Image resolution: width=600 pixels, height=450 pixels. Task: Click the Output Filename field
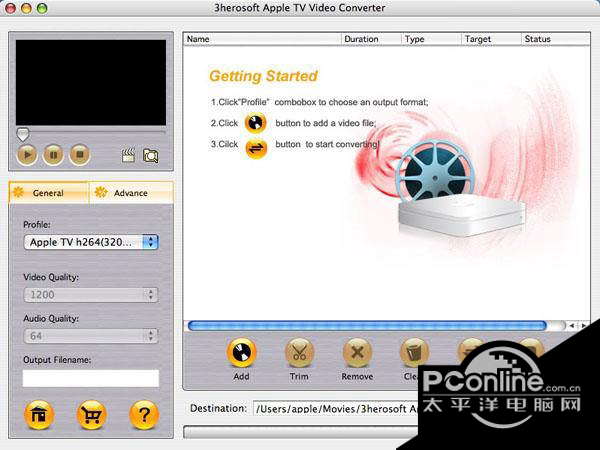pyautogui.click(x=91, y=378)
